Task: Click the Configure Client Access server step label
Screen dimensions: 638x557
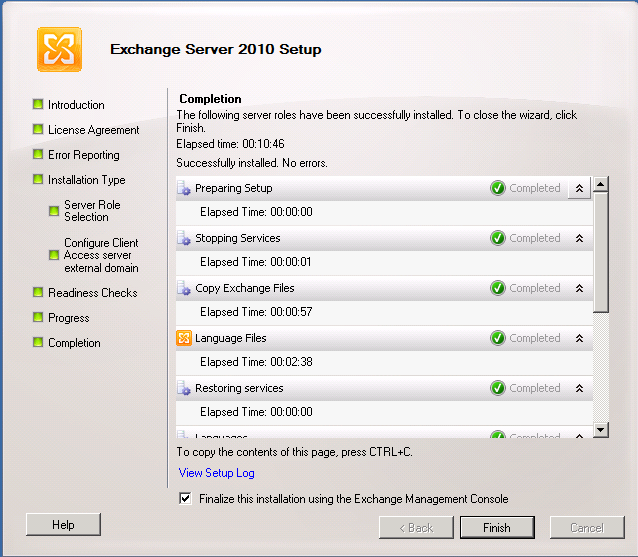Action: coord(101,255)
